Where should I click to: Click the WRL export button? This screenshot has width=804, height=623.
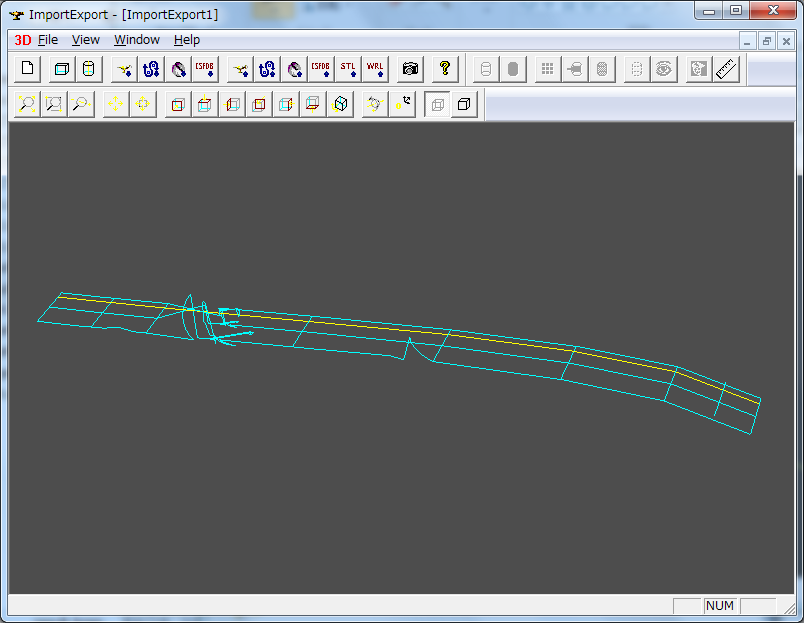374,69
